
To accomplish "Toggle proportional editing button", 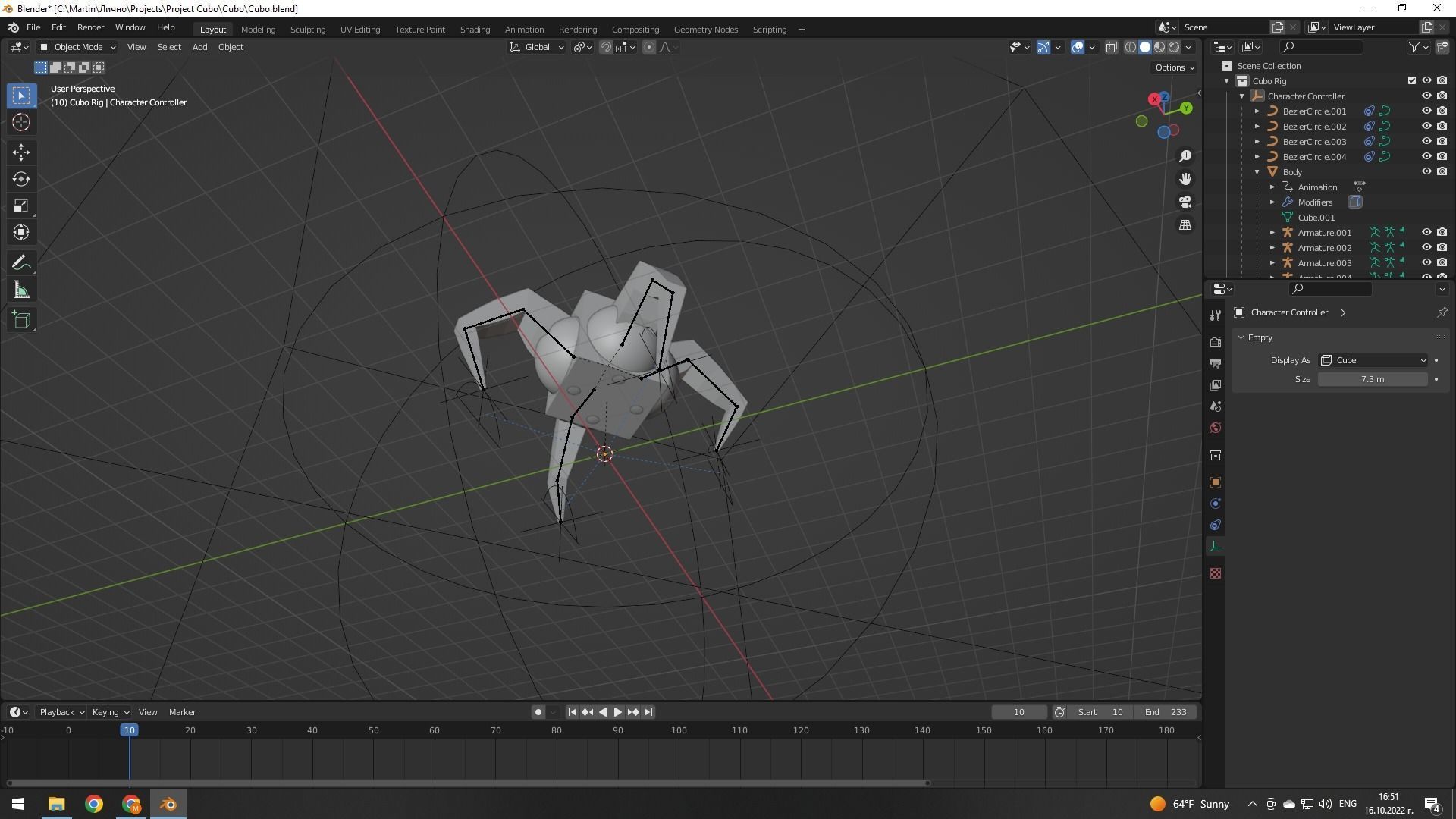I will (x=649, y=47).
